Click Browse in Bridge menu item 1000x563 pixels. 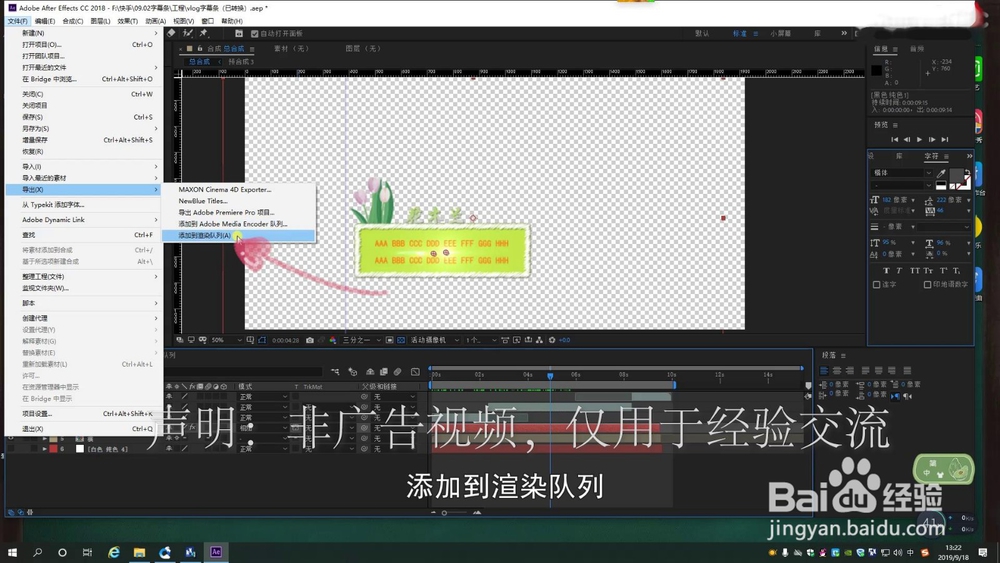pos(83,80)
